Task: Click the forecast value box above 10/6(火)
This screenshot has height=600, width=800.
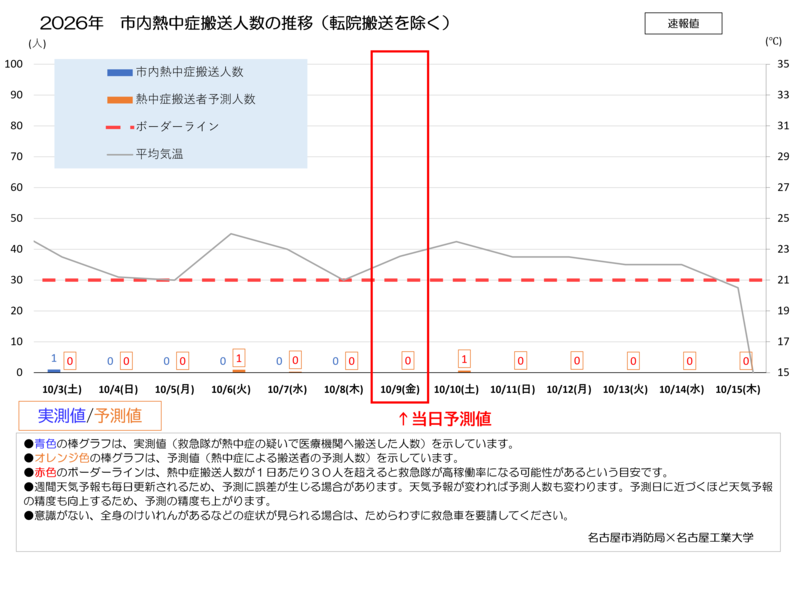Action: (x=239, y=358)
